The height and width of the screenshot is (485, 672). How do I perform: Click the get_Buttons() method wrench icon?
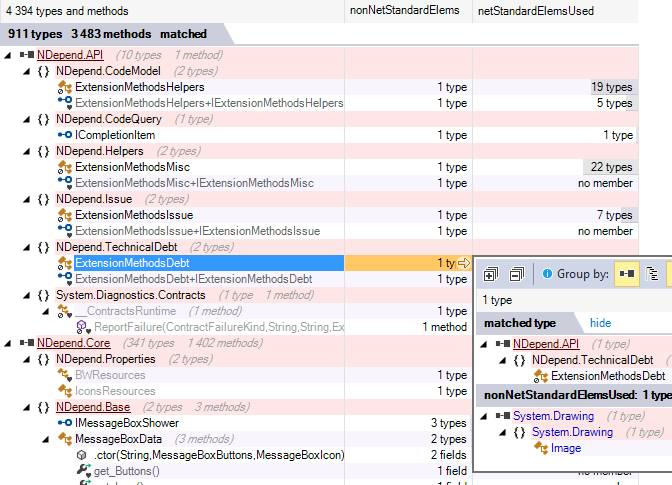click(83, 471)
